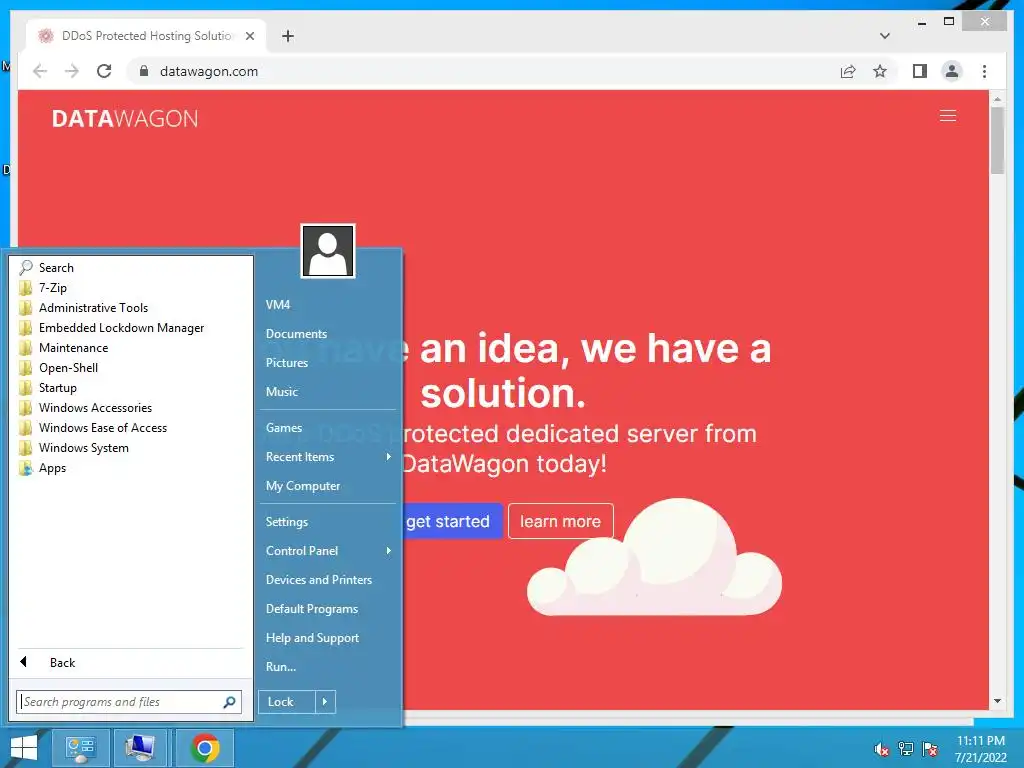Click the network tray icon
The height and width of the screenshot is (768, 1024).
(906, 749)
